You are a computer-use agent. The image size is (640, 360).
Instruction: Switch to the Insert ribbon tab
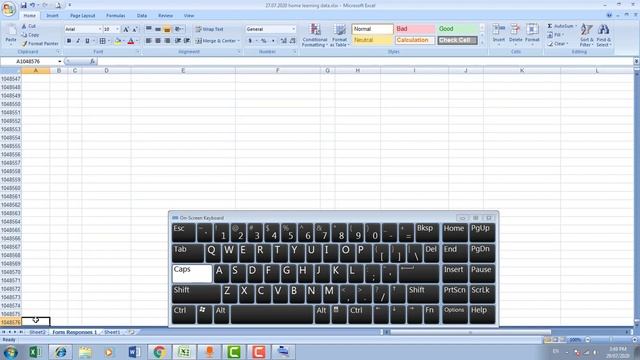[x=52, y=16]
